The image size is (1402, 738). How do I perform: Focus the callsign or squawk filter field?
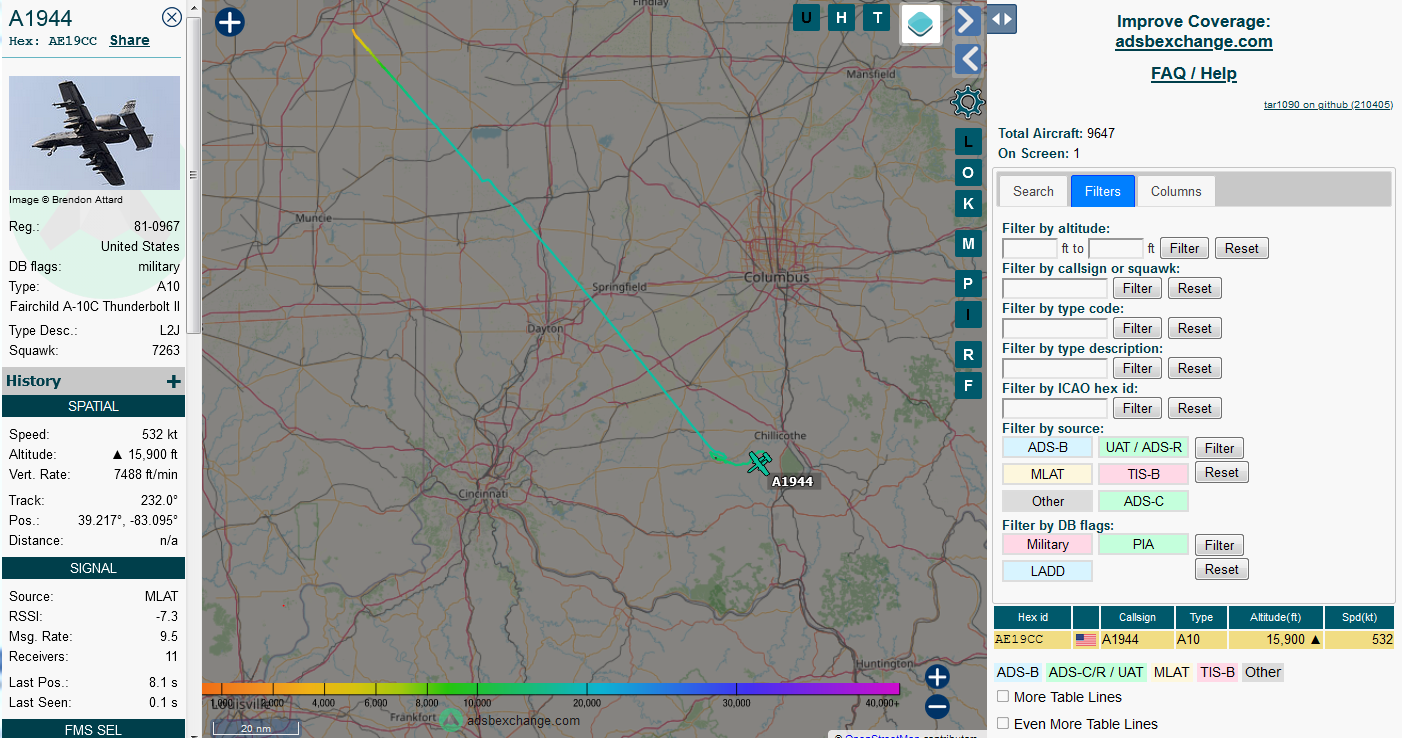[x=1055, y=288]
